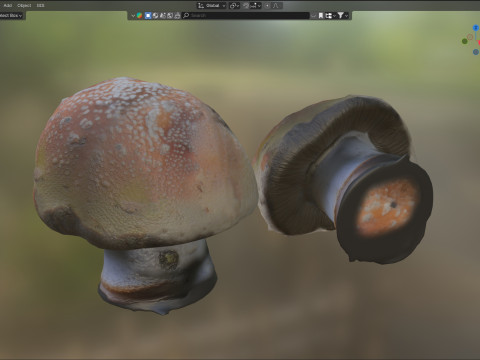Click the green Y axis gizmo

[465, 41]
